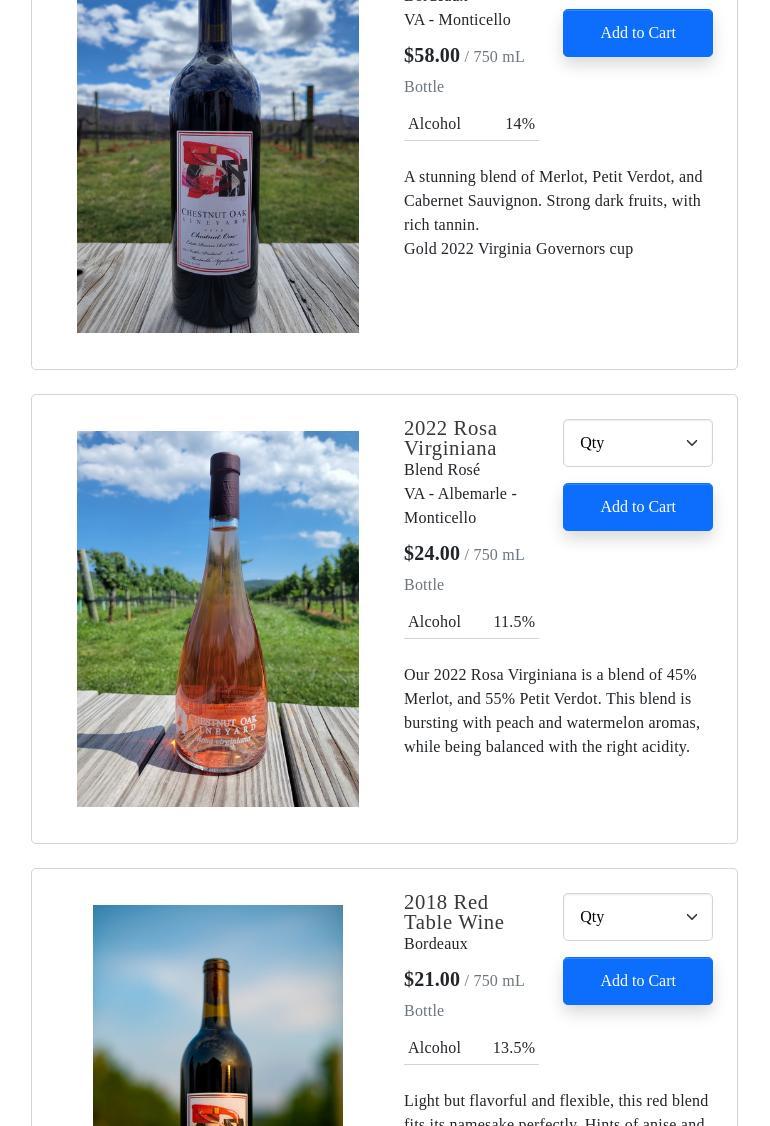Click the $21.00 price text
Image resolution: width=770 pixels, height=1126 pixels.
click(432, 979)
